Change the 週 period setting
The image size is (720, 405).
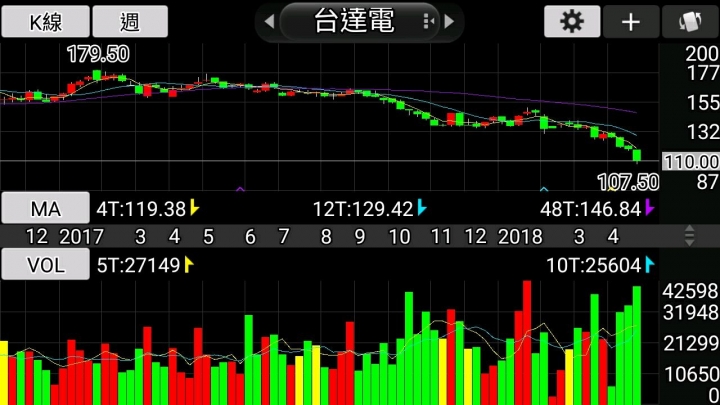point(130,22)
